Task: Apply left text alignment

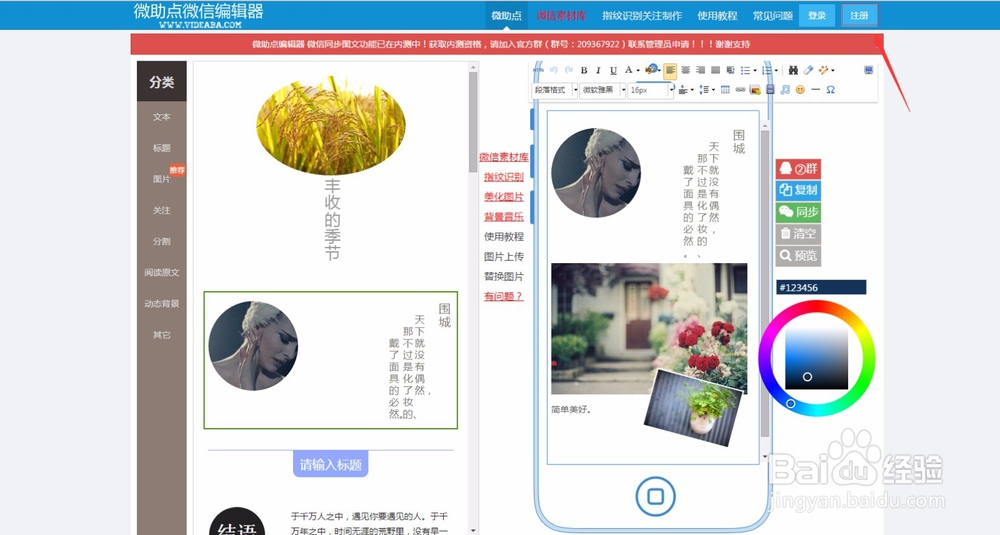Action: (670, 70)
